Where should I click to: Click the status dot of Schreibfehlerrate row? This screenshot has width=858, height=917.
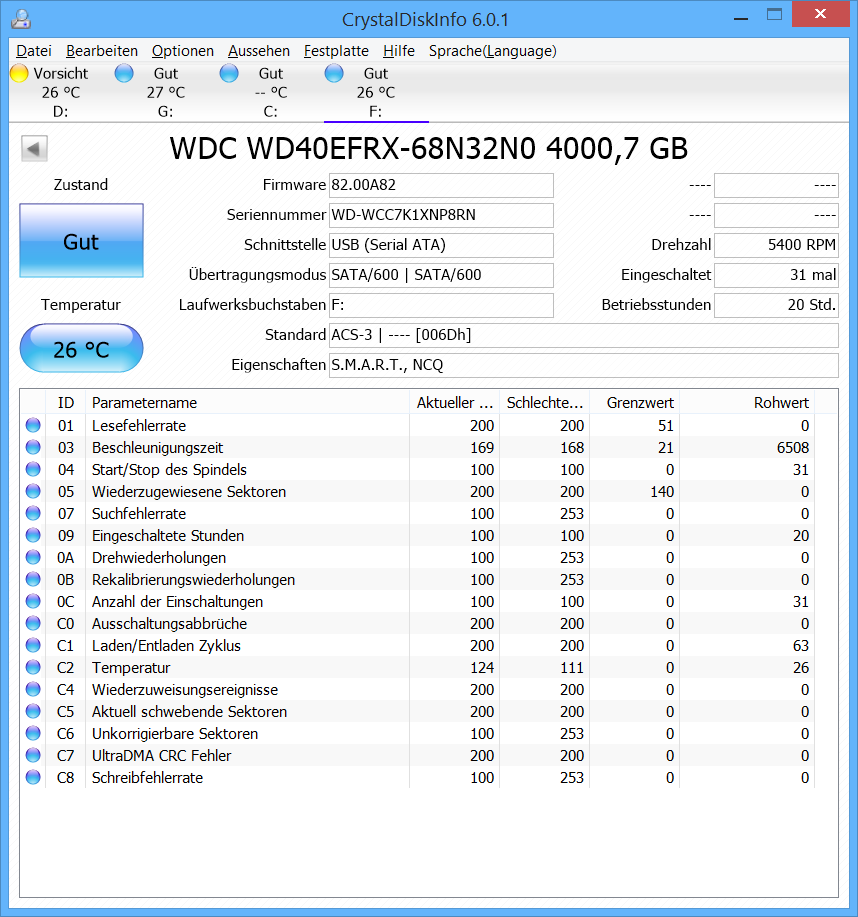(33, 777)
